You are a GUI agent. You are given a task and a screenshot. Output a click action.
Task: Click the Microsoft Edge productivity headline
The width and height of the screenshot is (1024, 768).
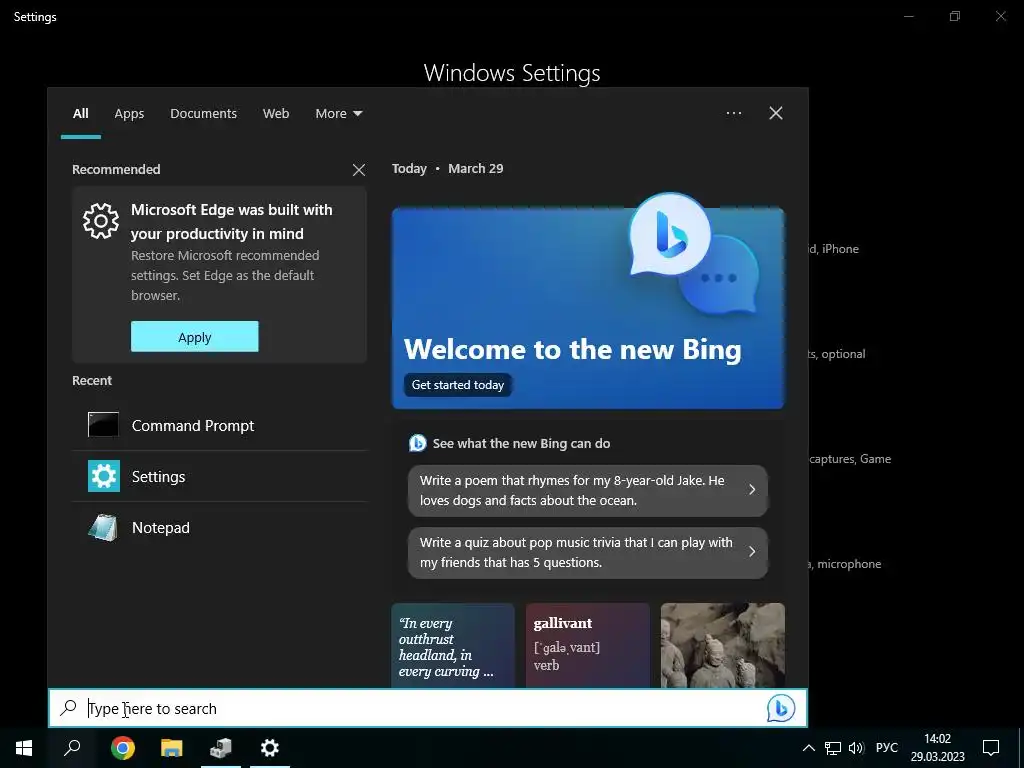click(x=232, y=222)
